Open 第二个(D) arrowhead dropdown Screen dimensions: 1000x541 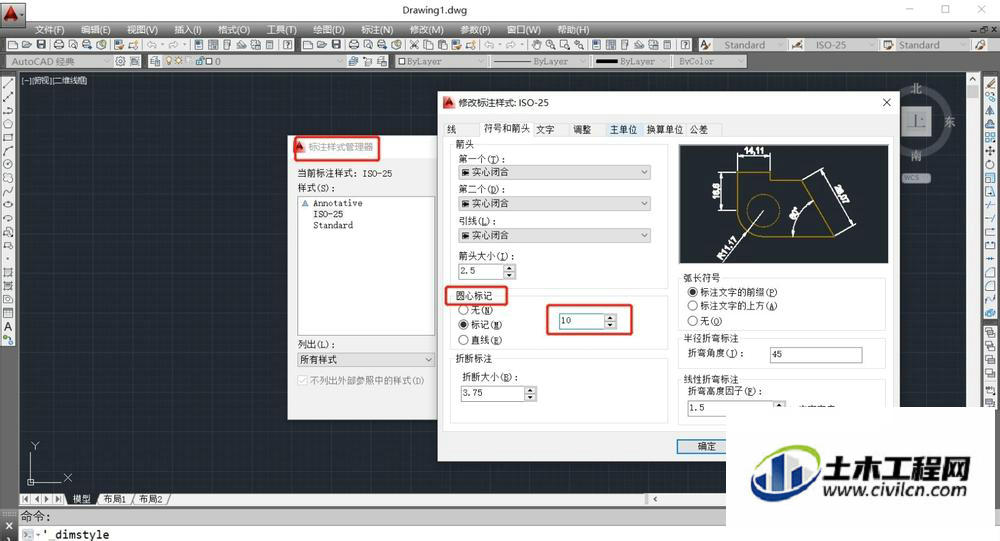coord(554,204)
